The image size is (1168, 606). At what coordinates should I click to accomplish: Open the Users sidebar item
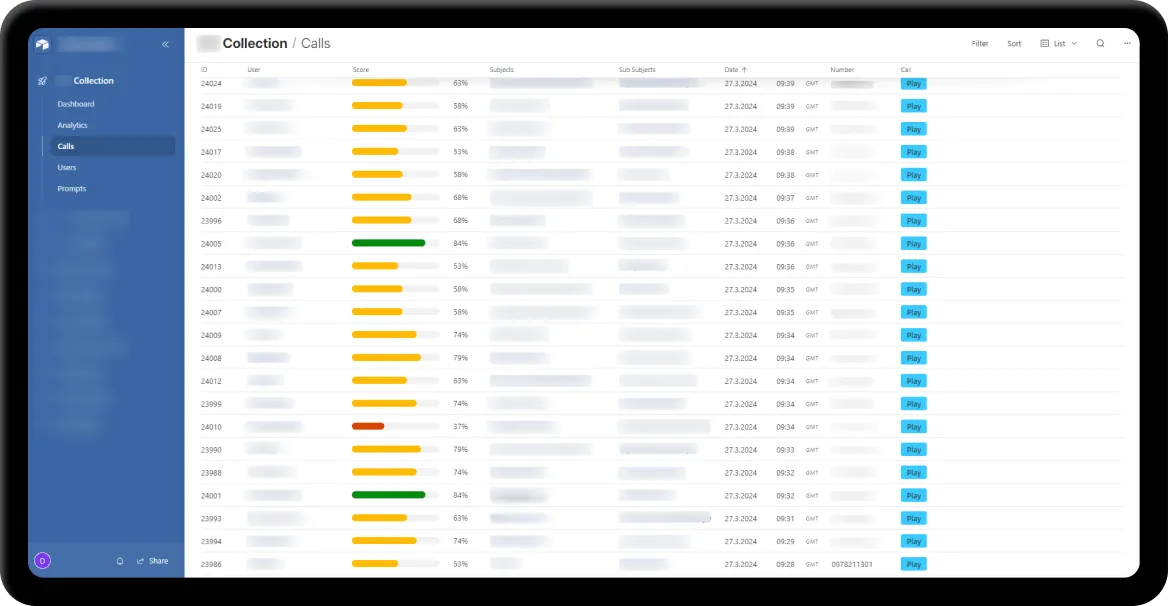coord(66,168)
